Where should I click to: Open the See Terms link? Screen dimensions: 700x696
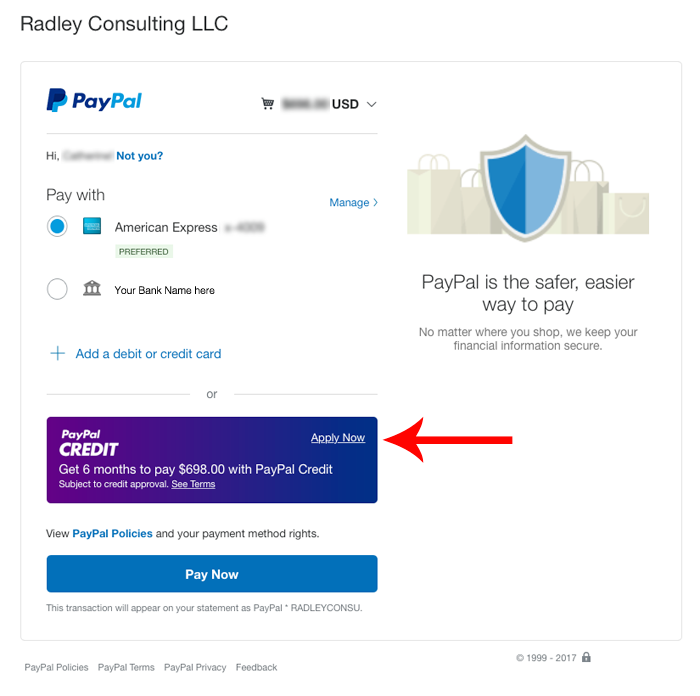click(x=193, y=484)
